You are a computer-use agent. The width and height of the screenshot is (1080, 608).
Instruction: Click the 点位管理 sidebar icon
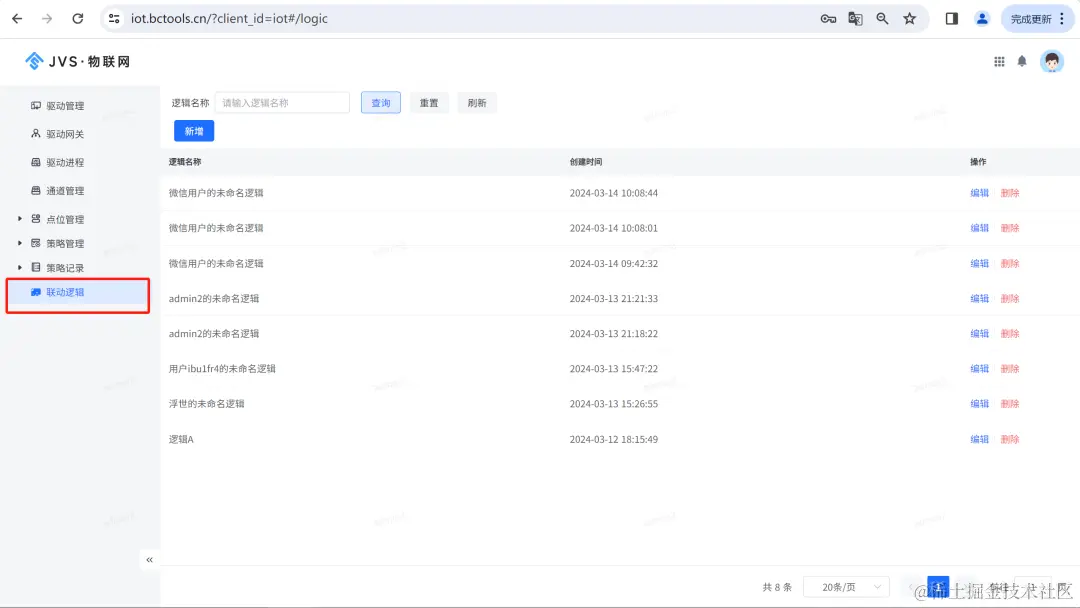(36, 218)
